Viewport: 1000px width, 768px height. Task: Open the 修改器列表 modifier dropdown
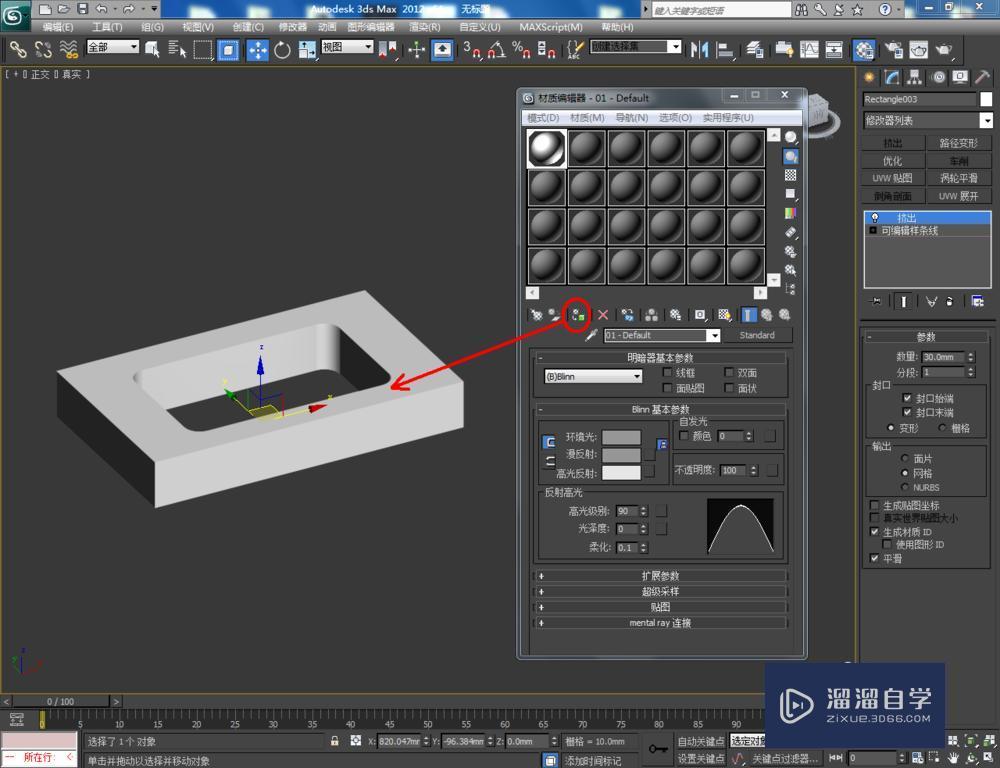926,120
